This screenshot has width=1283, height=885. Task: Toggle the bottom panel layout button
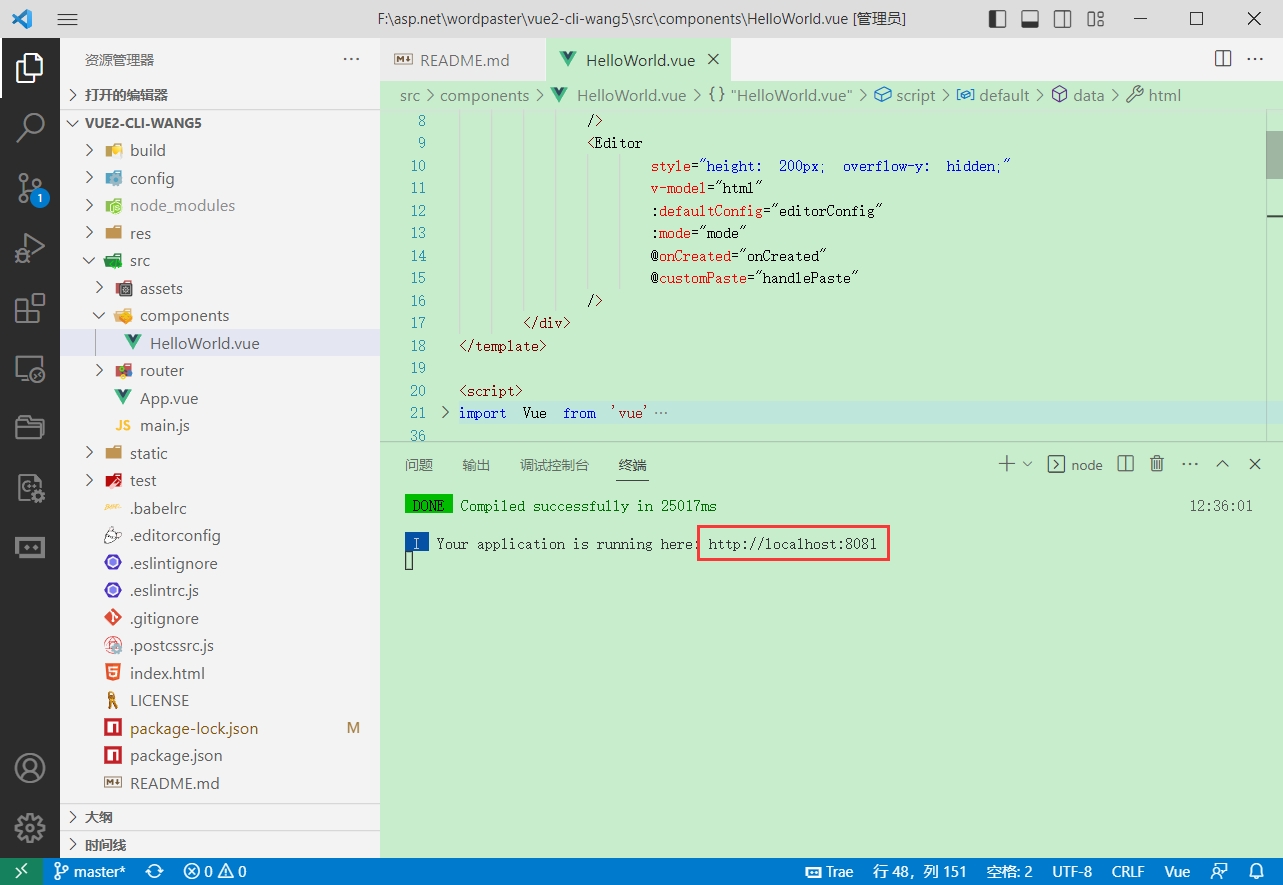1030,19
